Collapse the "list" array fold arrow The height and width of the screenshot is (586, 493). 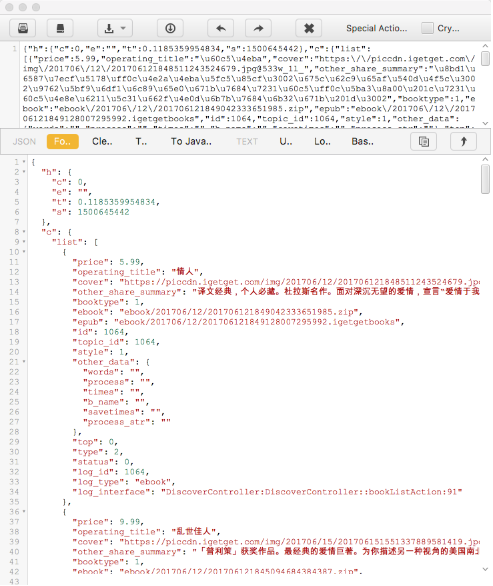(24, 242)
